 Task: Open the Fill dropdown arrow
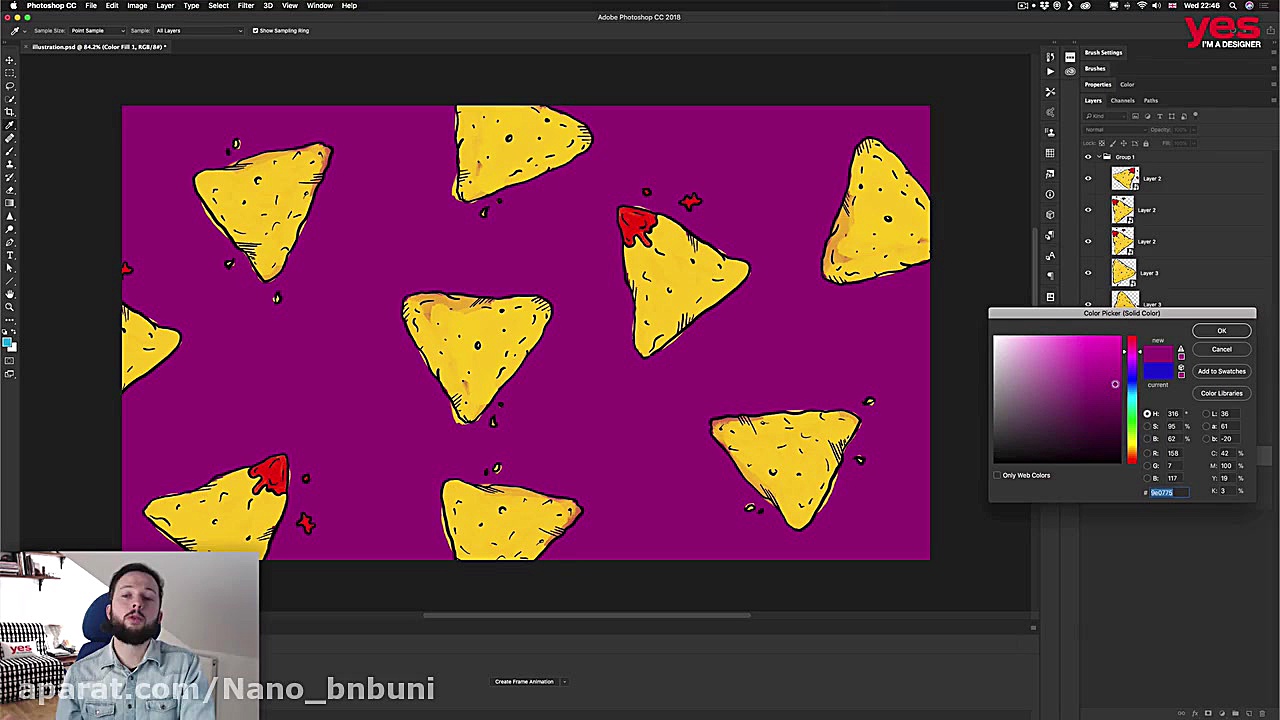pos(1193,143)
